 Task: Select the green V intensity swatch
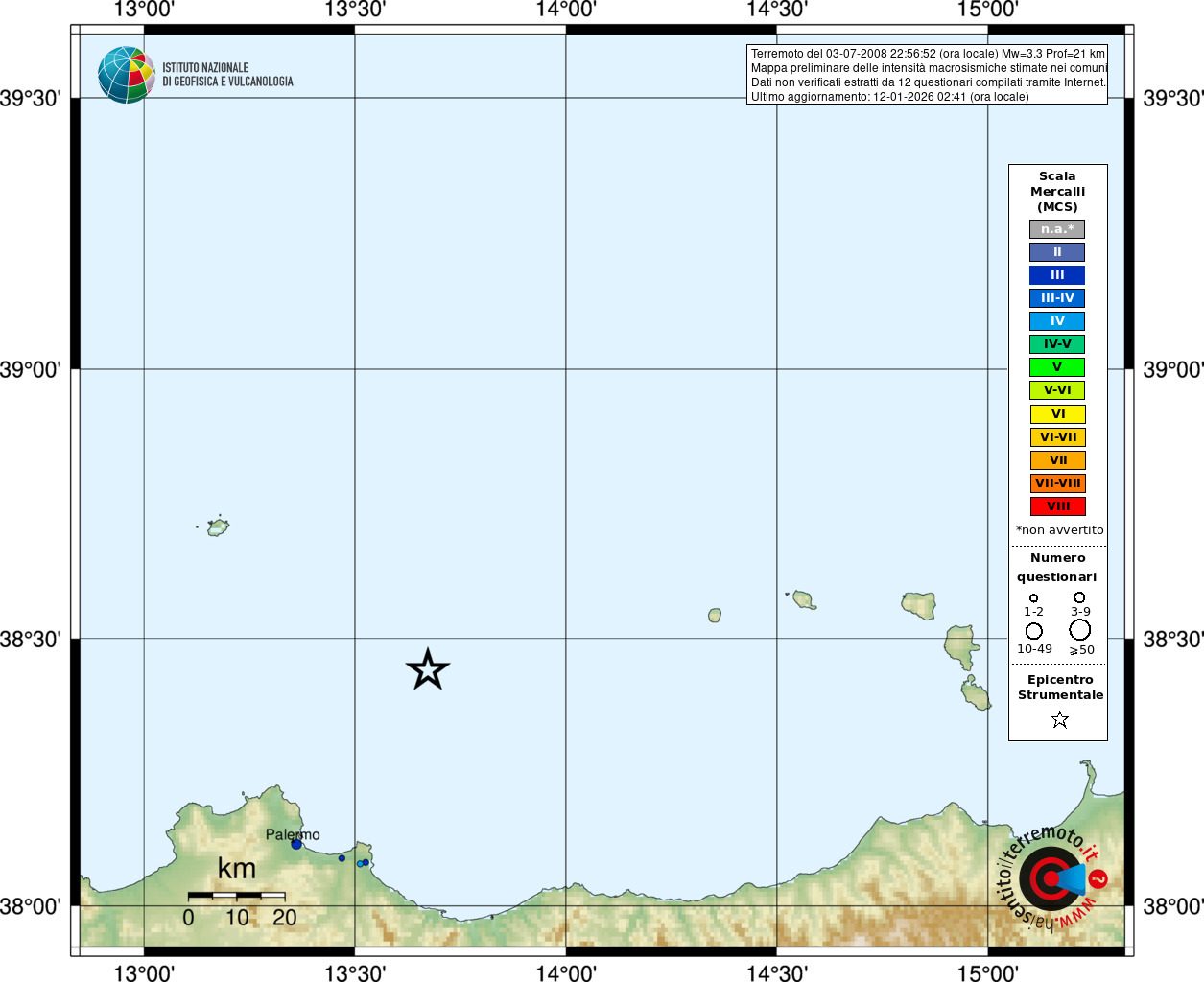point(1057,367)
